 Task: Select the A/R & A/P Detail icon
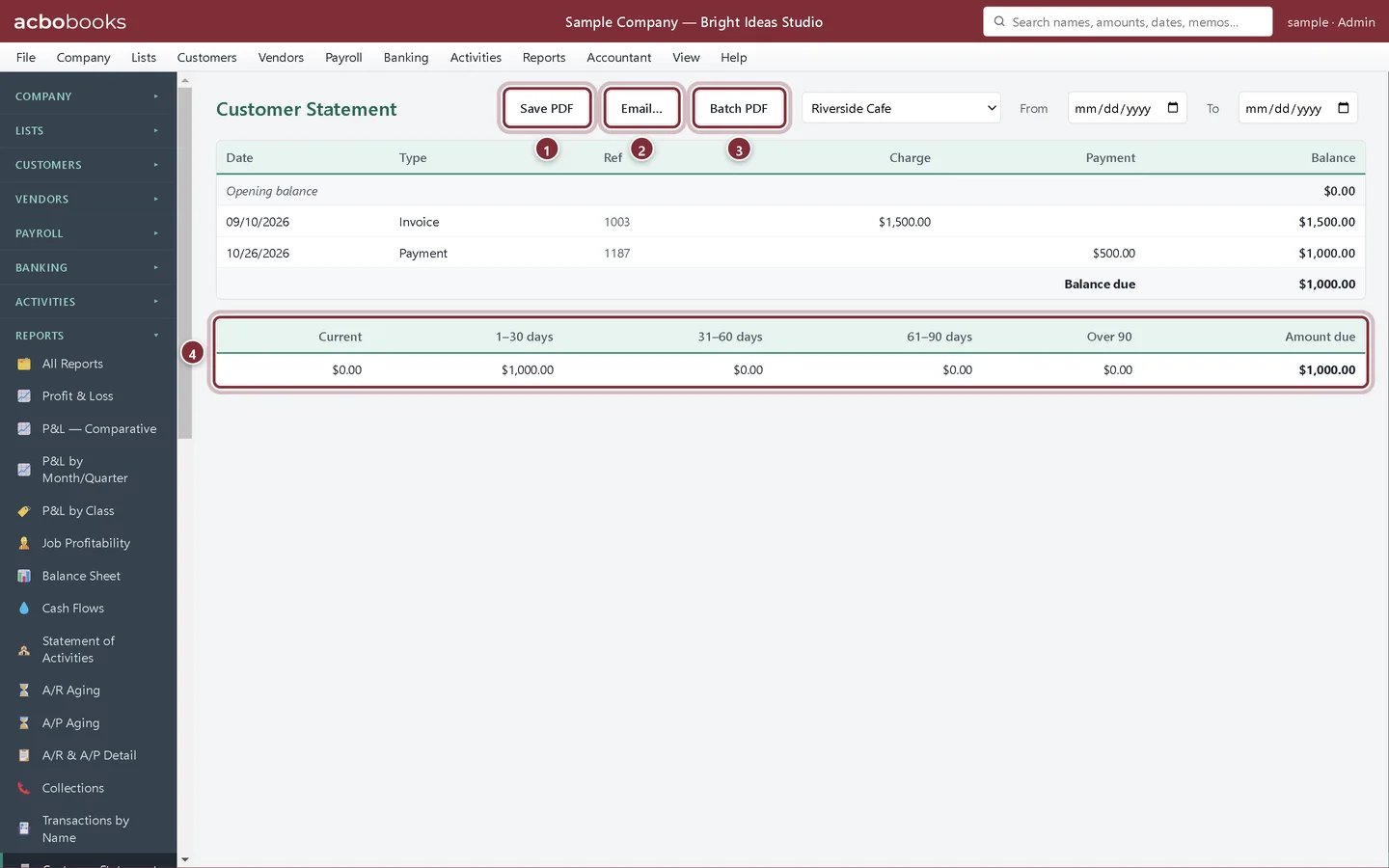pos(24,755)
